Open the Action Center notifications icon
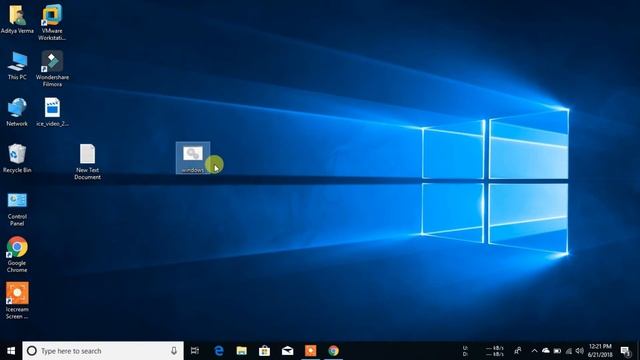Image resolution: width=640 pixels, height=360 pixels. [x=626, y=351]
